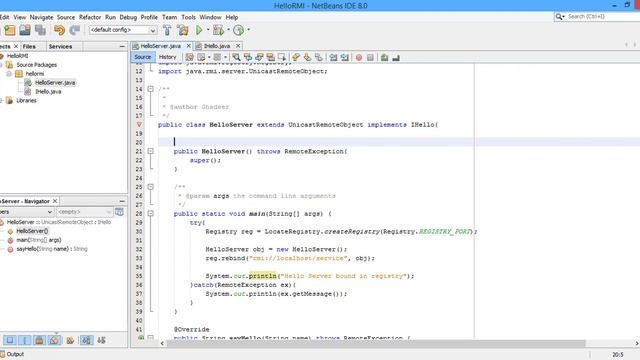Viewport: 640px width, 360px height.
Task: Open the Navigate menu
Action: (41, 17)
